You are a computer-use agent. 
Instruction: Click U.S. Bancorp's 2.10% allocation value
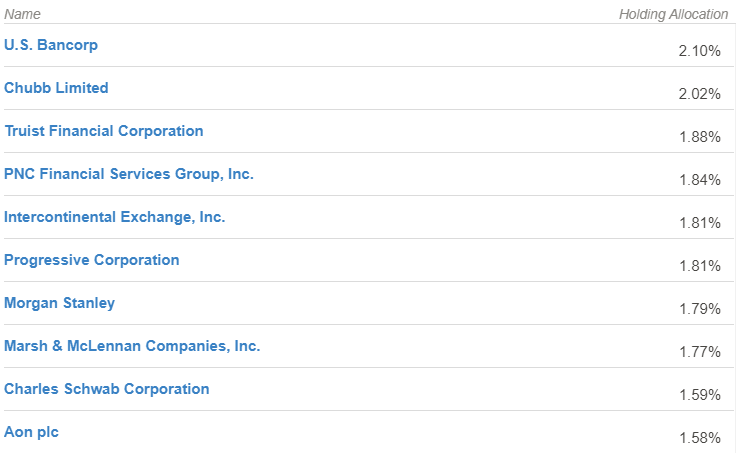[699, 51]
